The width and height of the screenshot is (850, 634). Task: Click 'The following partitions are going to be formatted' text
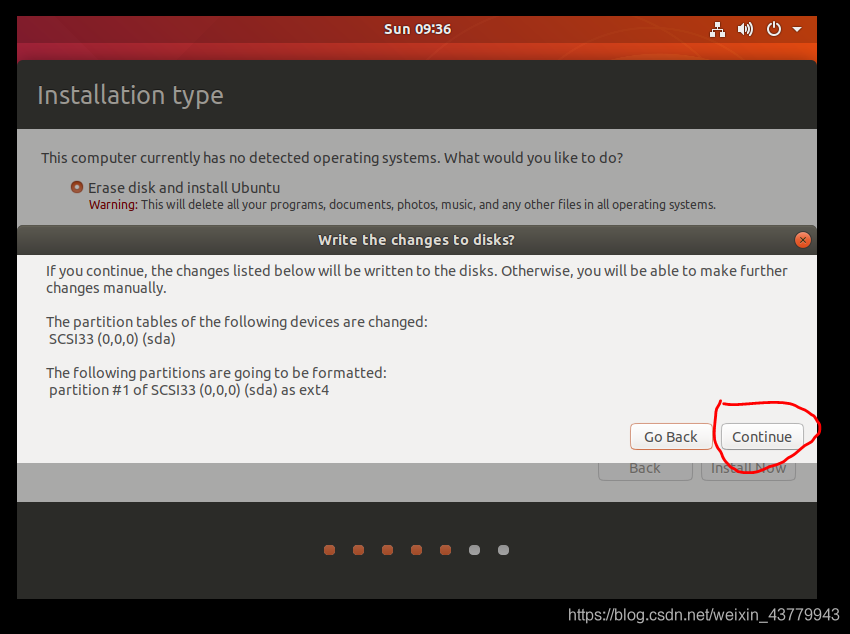(x=216, y=373)
